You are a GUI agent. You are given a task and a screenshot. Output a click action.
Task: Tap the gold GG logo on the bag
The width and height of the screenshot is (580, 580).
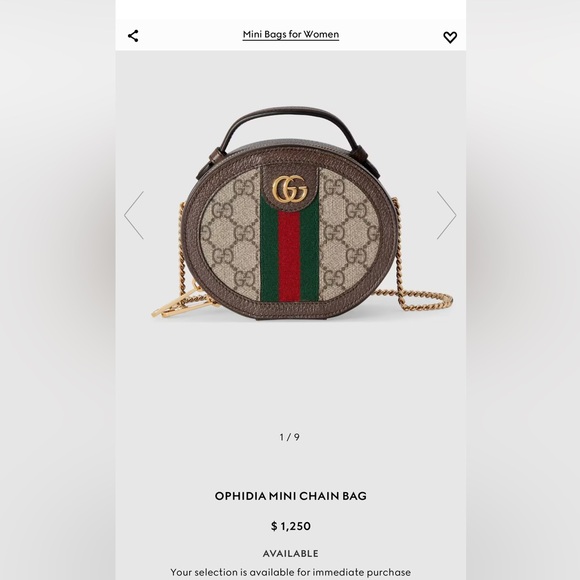(290, 189)
